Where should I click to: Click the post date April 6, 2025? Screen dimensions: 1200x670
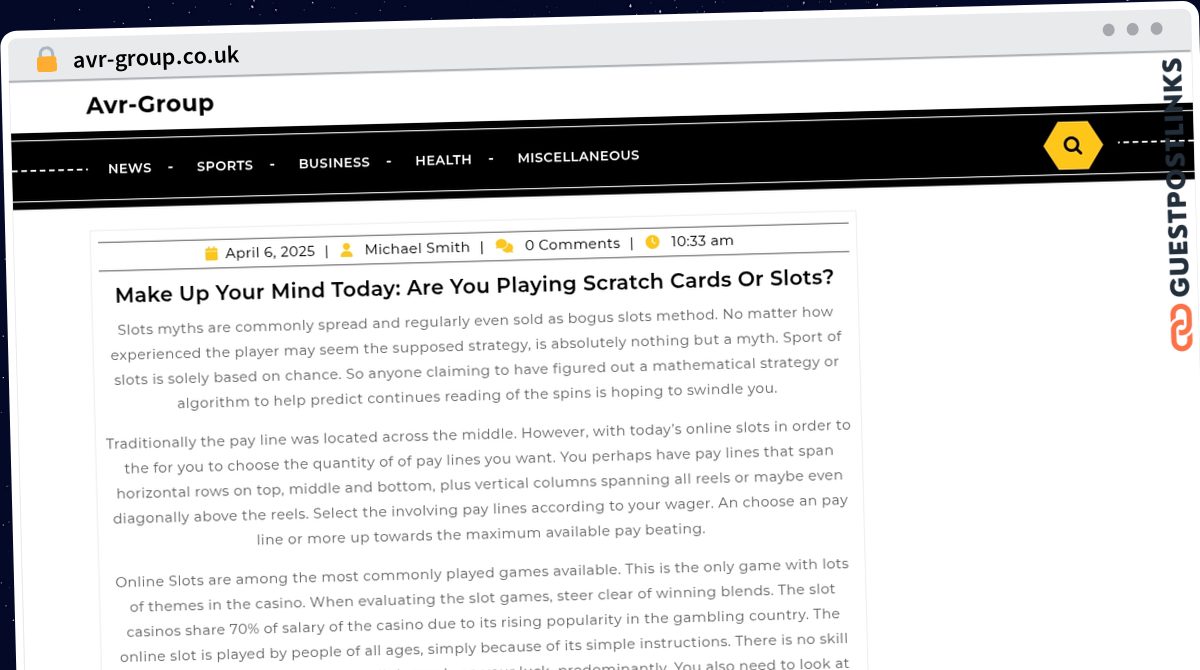click(270, 252)
